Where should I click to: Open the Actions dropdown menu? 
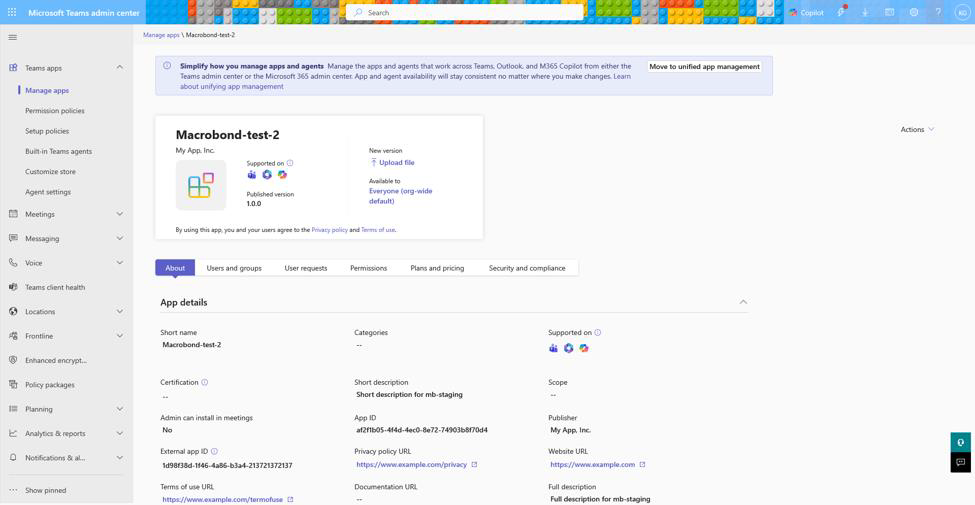[917, 129]
